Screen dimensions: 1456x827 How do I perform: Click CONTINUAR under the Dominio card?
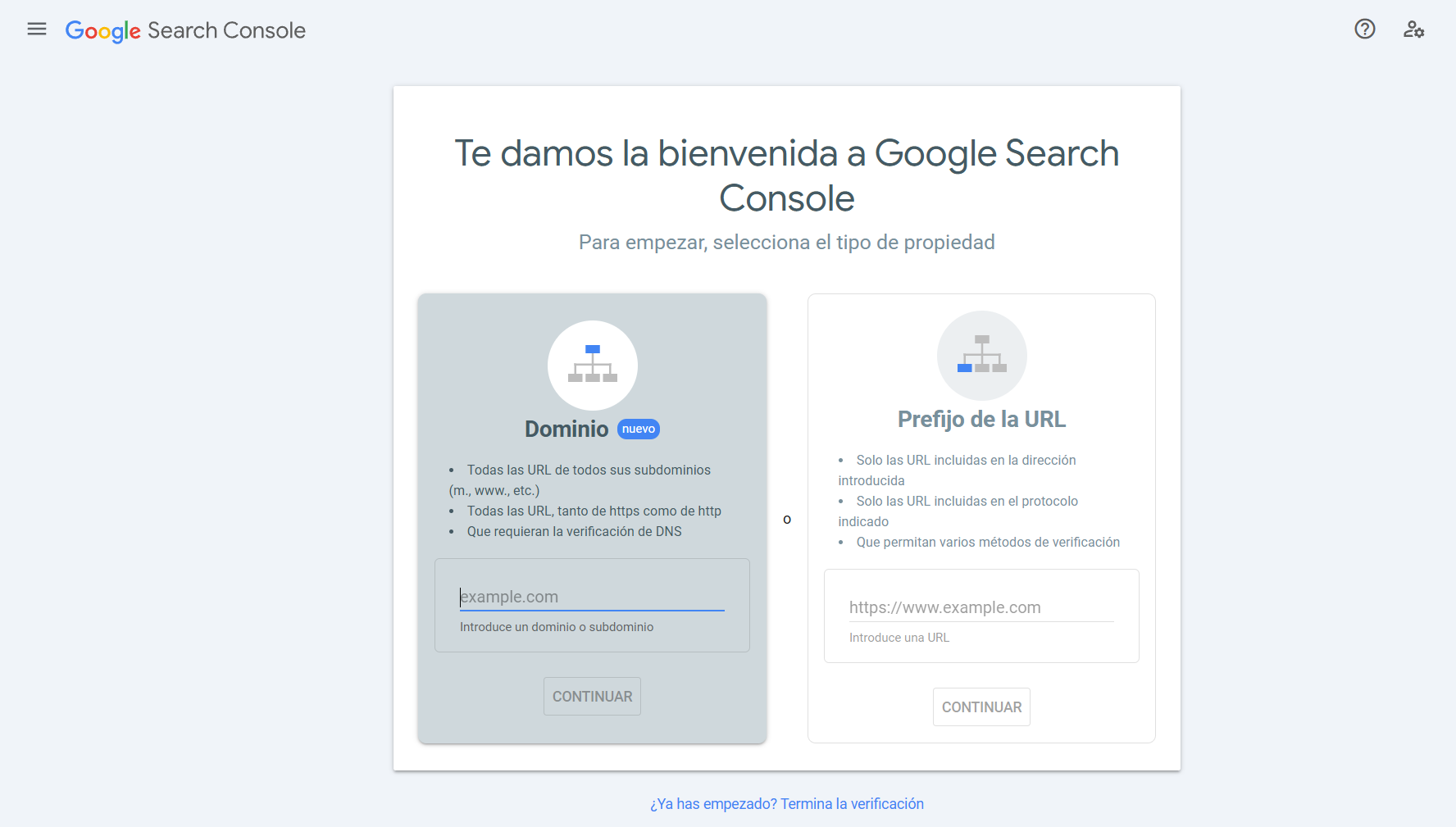tap(592, 696)
